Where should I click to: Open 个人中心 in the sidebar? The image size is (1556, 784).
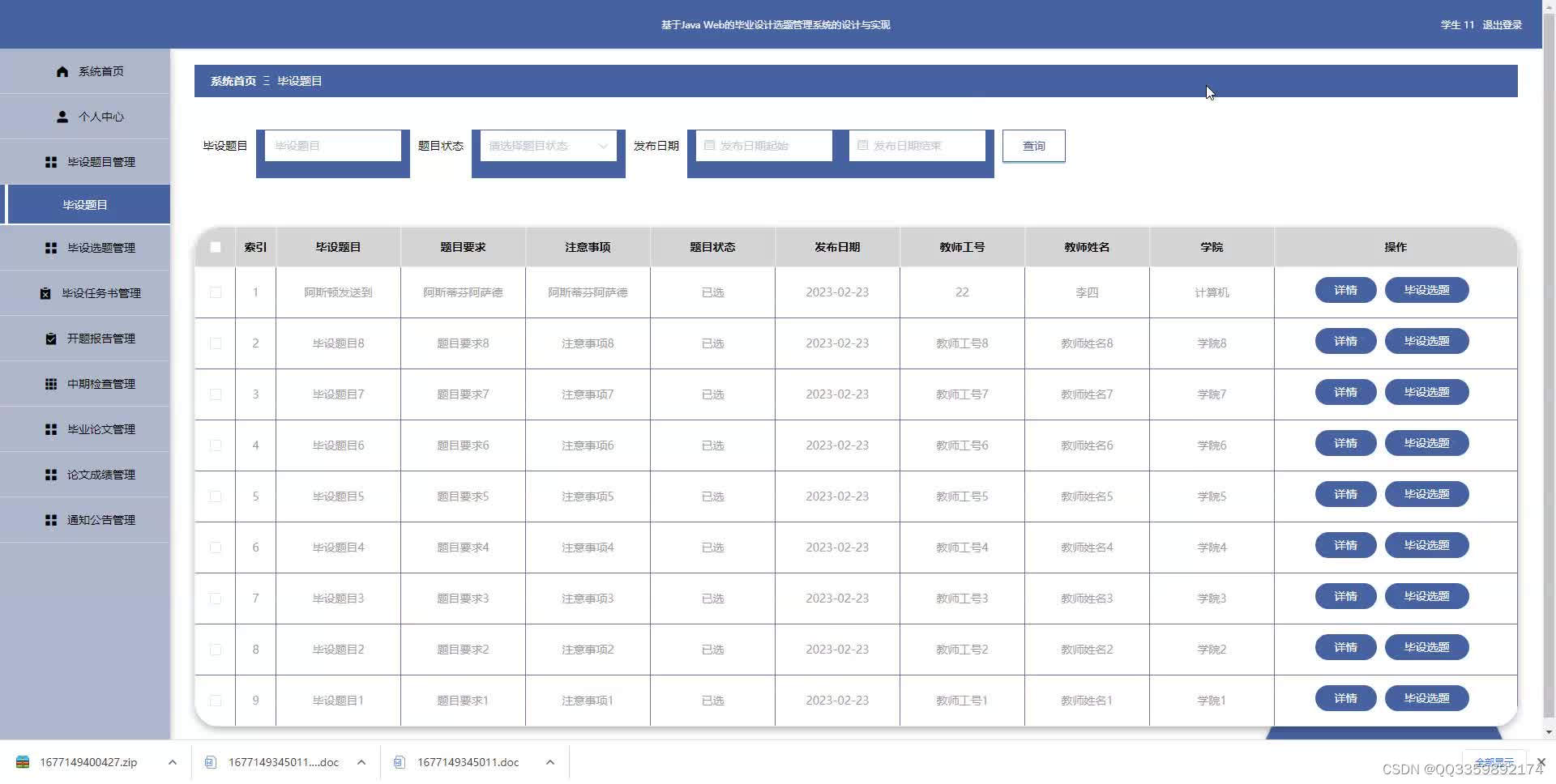coord(85,117)
